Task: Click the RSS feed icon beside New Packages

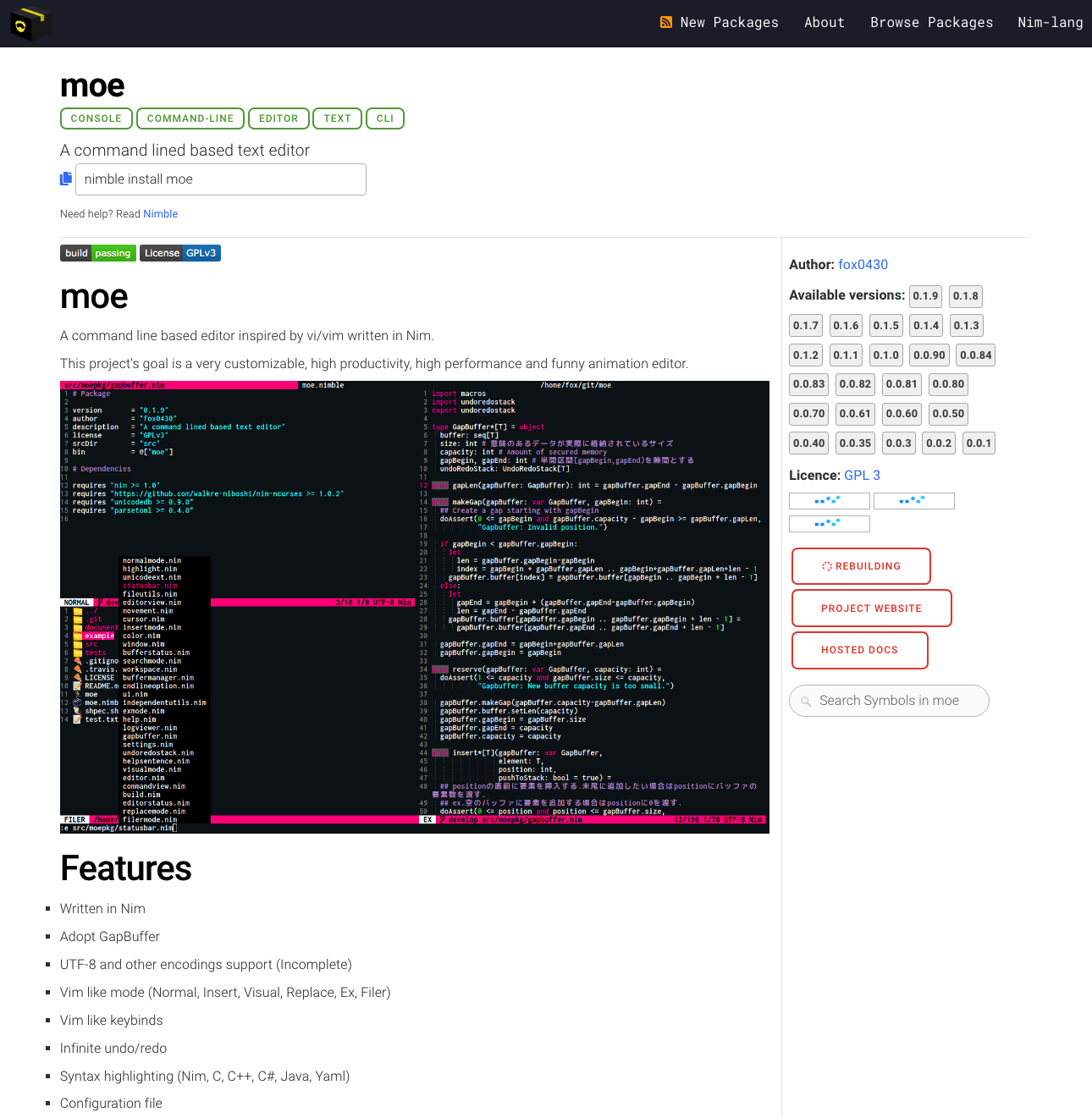Action: coord(666,23)
